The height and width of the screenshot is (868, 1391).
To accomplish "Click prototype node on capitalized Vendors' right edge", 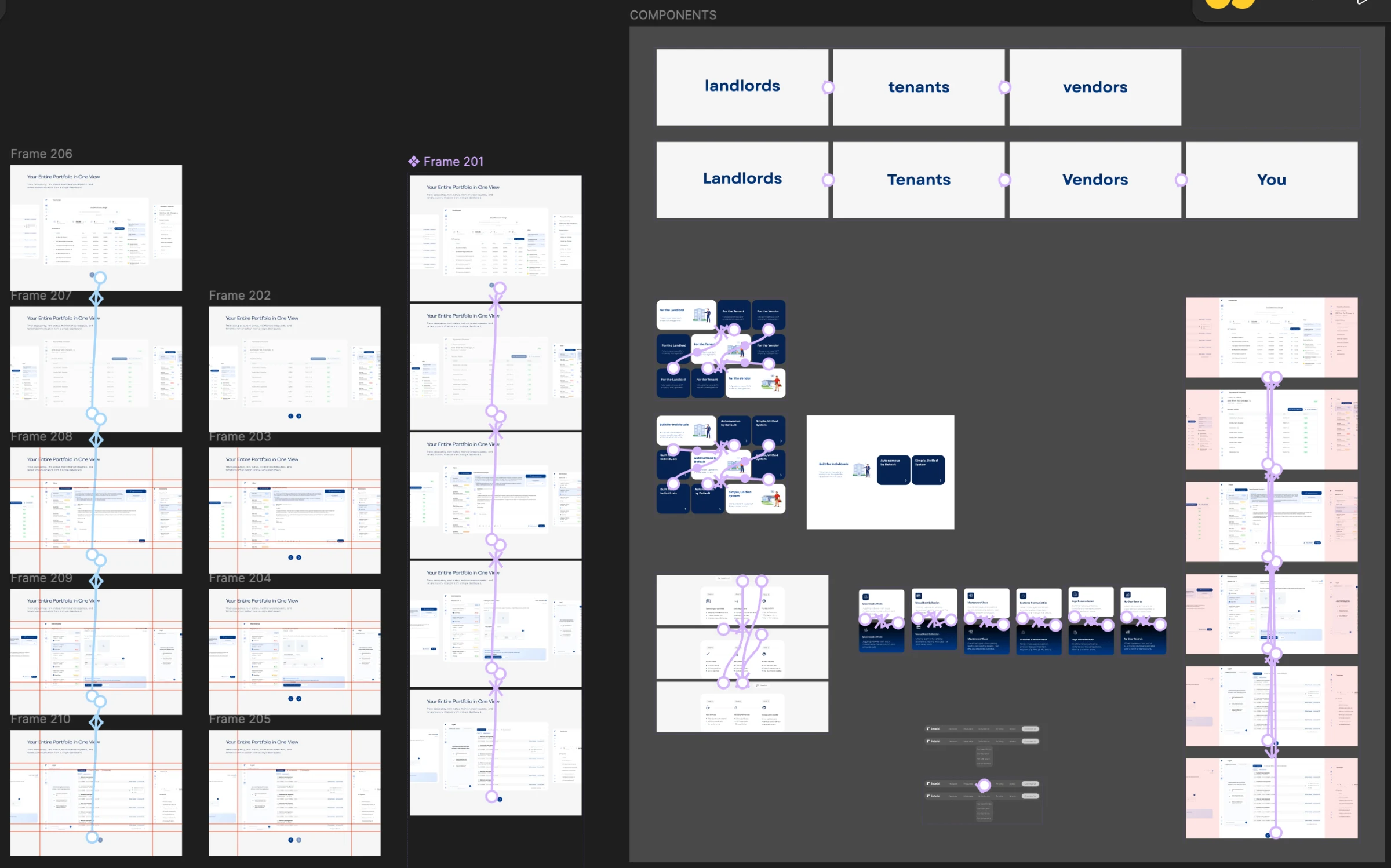I will 1181,180.
